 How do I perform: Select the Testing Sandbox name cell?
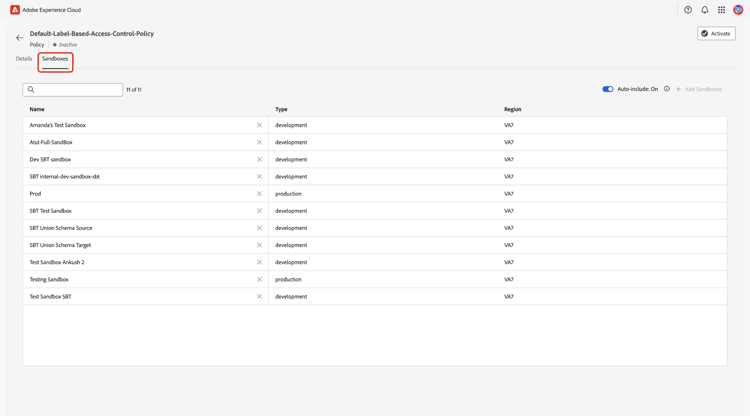(x=49, y=280)
